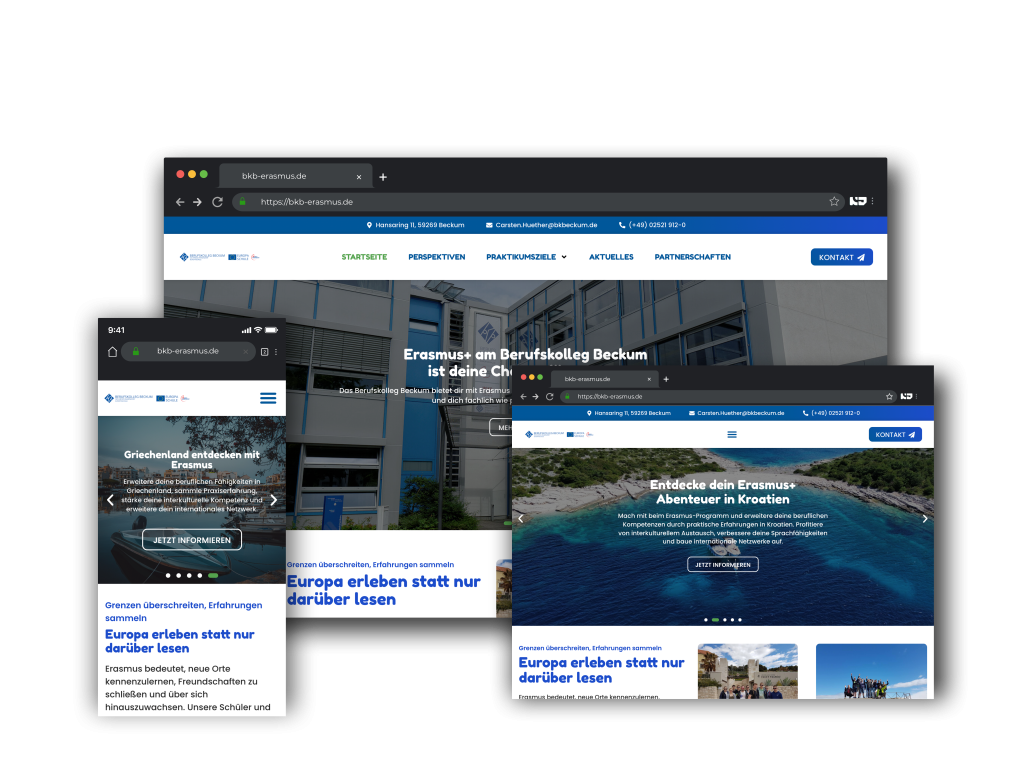Reload the page in the large desktop browser
Viewport: 1024px width, 768px height.
coord(217,202)
